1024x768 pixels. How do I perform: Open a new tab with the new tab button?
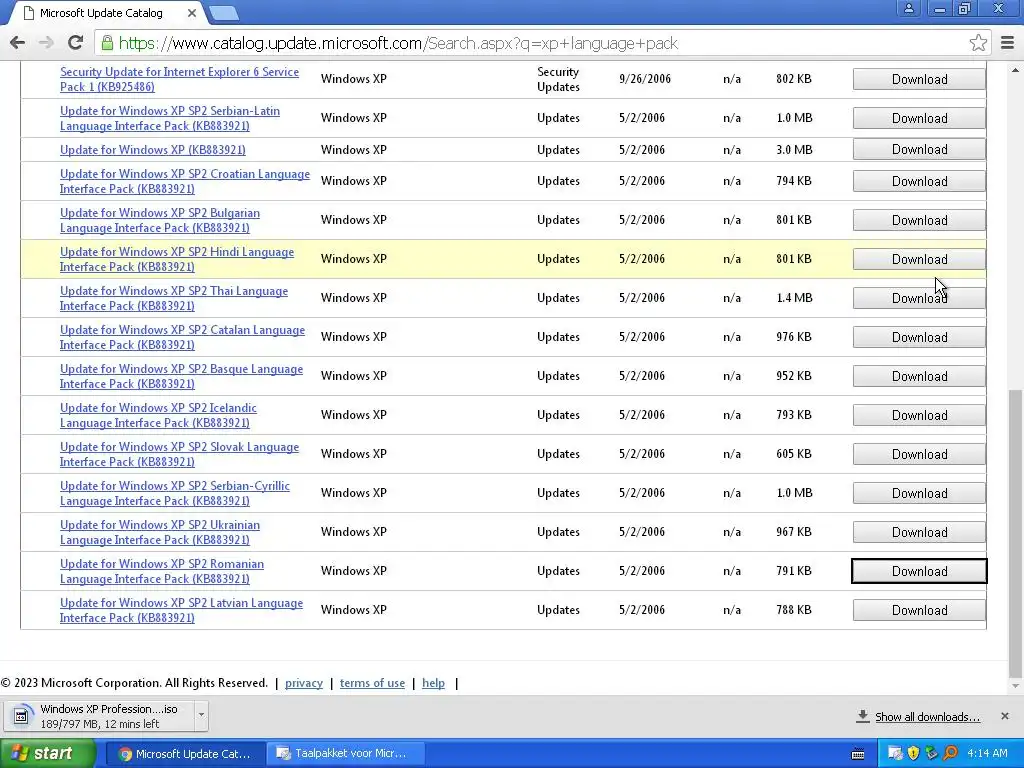click(x=224, y=12)
